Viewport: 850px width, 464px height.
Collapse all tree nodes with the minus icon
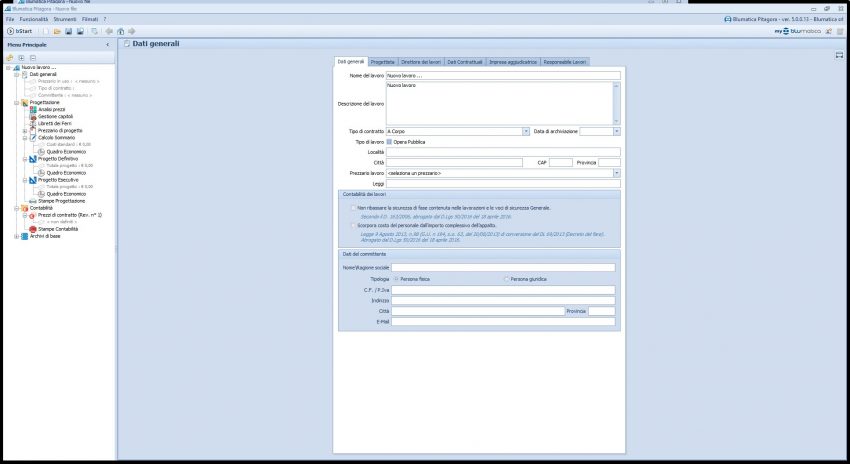(x=33, y=58)
